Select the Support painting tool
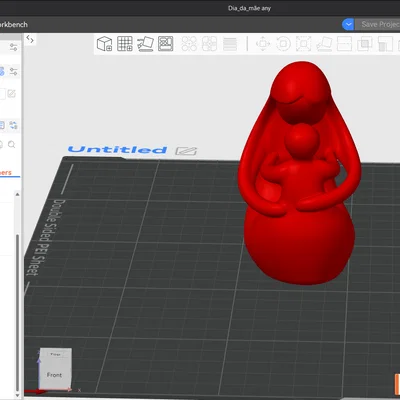 pos(385,44)
